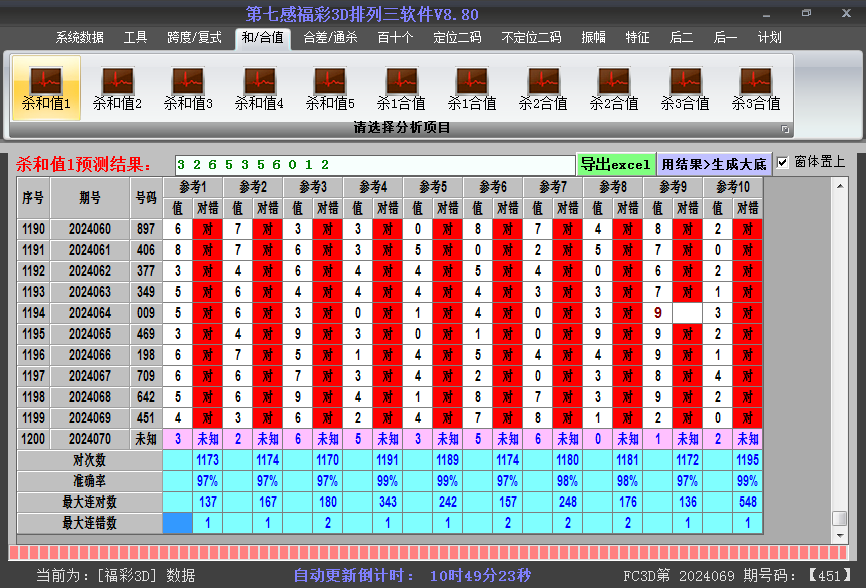Open the 杀和值3 analysis item
Screen dimensions: 866x588
[x=188, y=88]
